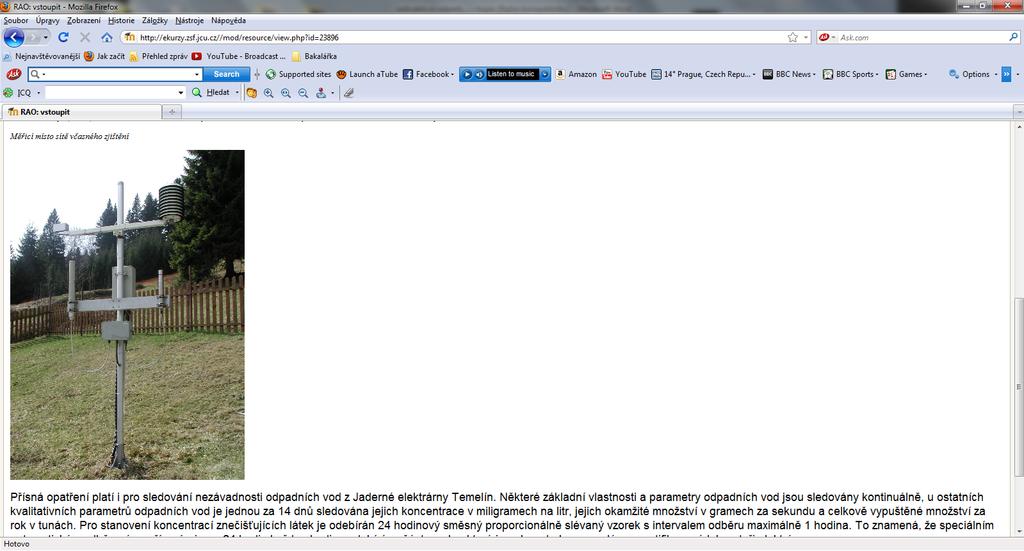
Task: Zoom in with the plus magnifier on the ICQ toolbar
Action: tap(268, 93)
